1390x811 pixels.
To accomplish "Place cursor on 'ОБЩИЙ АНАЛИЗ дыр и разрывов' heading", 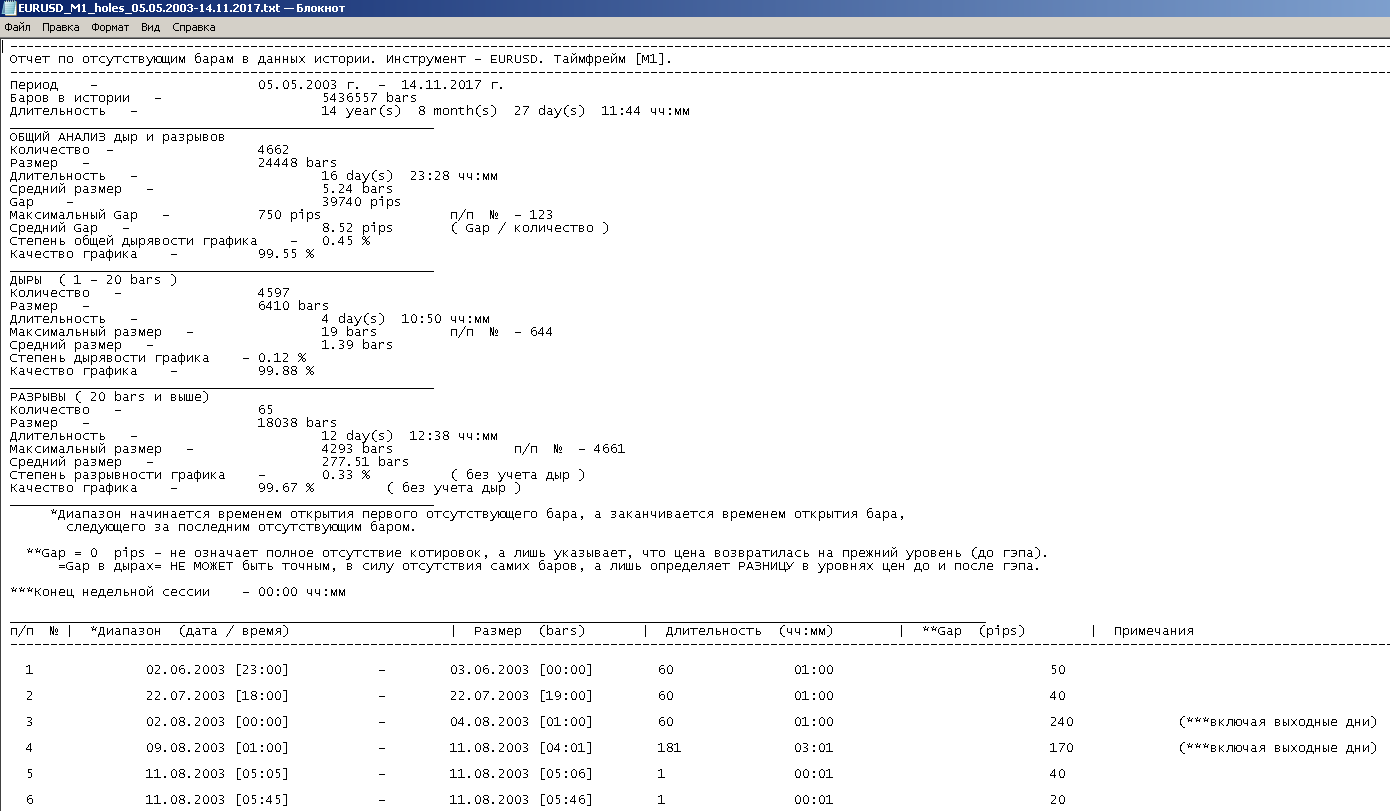I will pos(117,137).
